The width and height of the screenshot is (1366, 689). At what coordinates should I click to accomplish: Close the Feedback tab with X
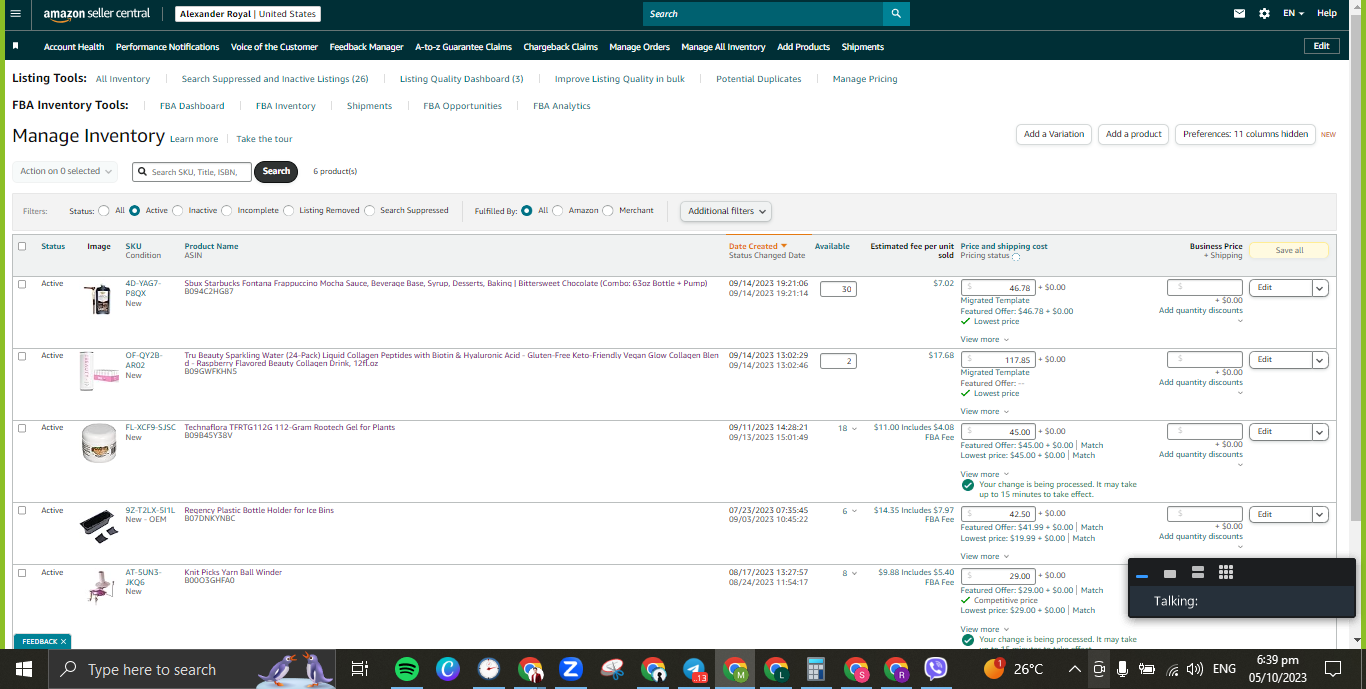coord(63,641)
